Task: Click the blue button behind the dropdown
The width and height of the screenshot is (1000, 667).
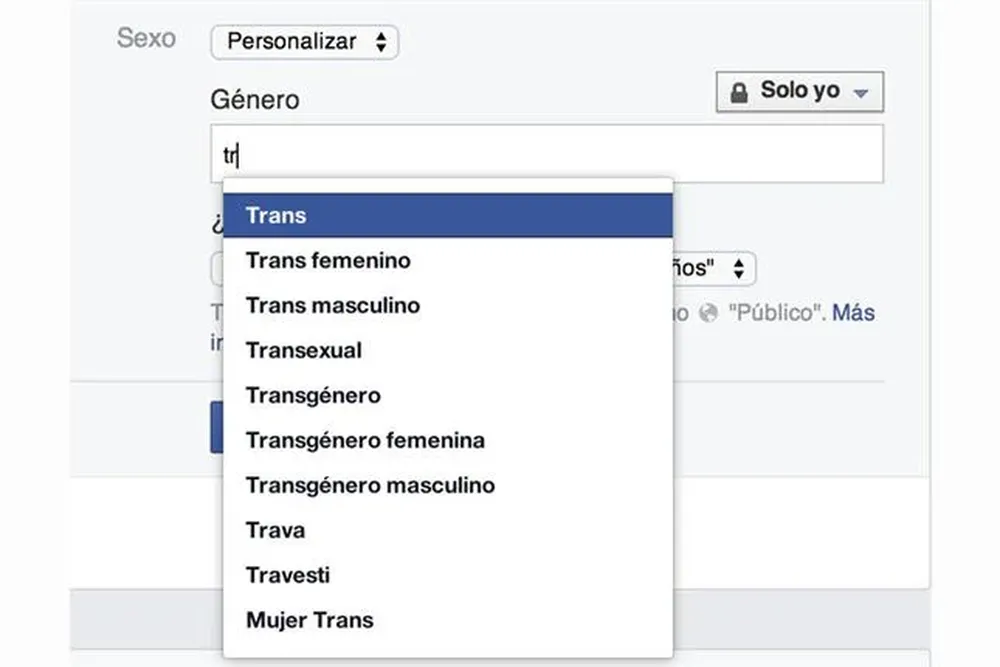Action: click(216, 428)
